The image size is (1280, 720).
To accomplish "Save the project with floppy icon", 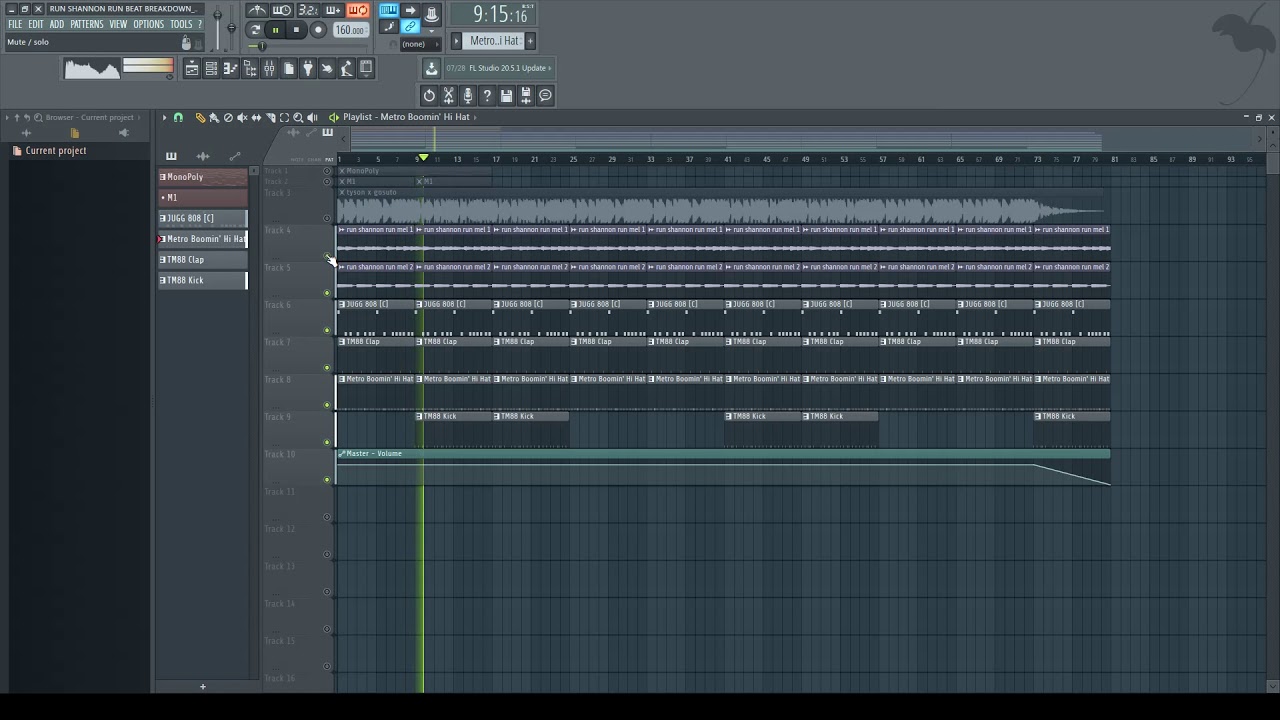I will coord(507,95).
